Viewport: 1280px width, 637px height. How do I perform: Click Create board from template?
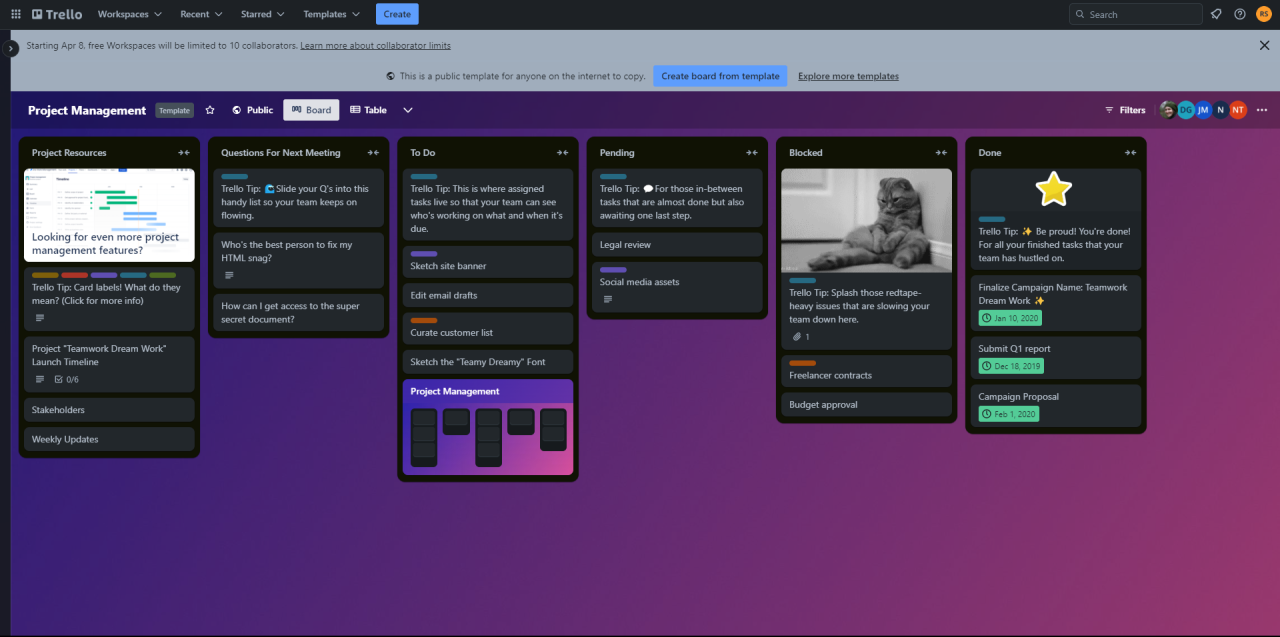pyautogui.click(x=720, y=76)
